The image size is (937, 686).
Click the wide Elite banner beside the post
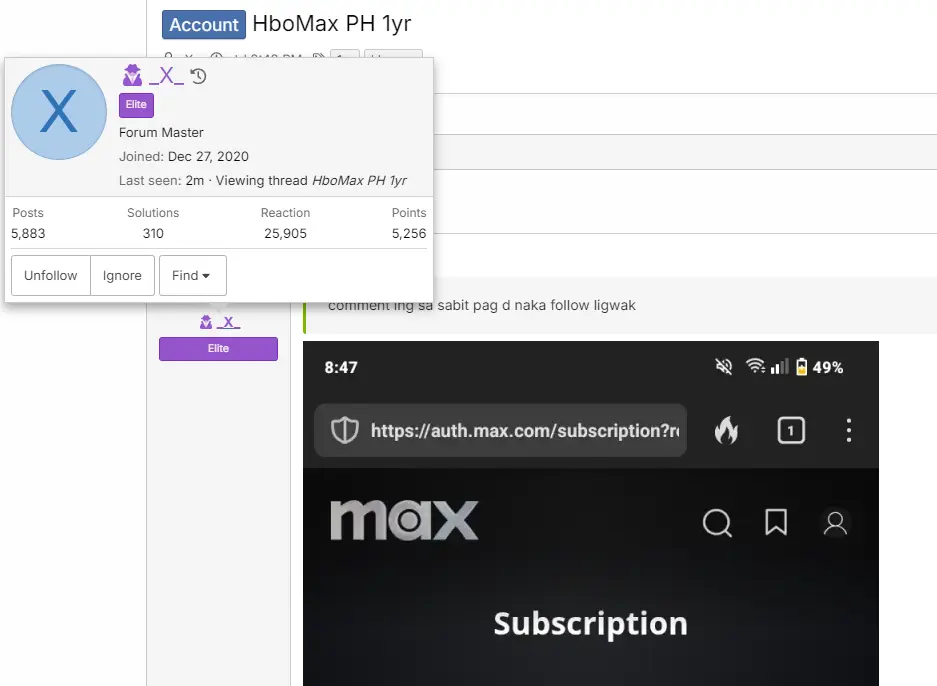pos(218,349)
